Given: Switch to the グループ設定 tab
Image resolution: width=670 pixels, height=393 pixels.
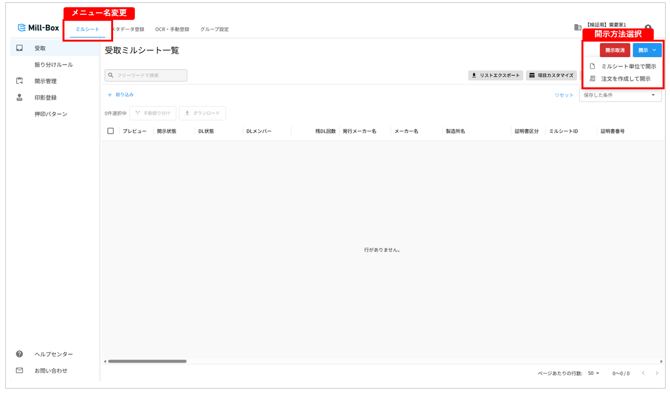Looking at the screenshot, I should tap(215, 29).
